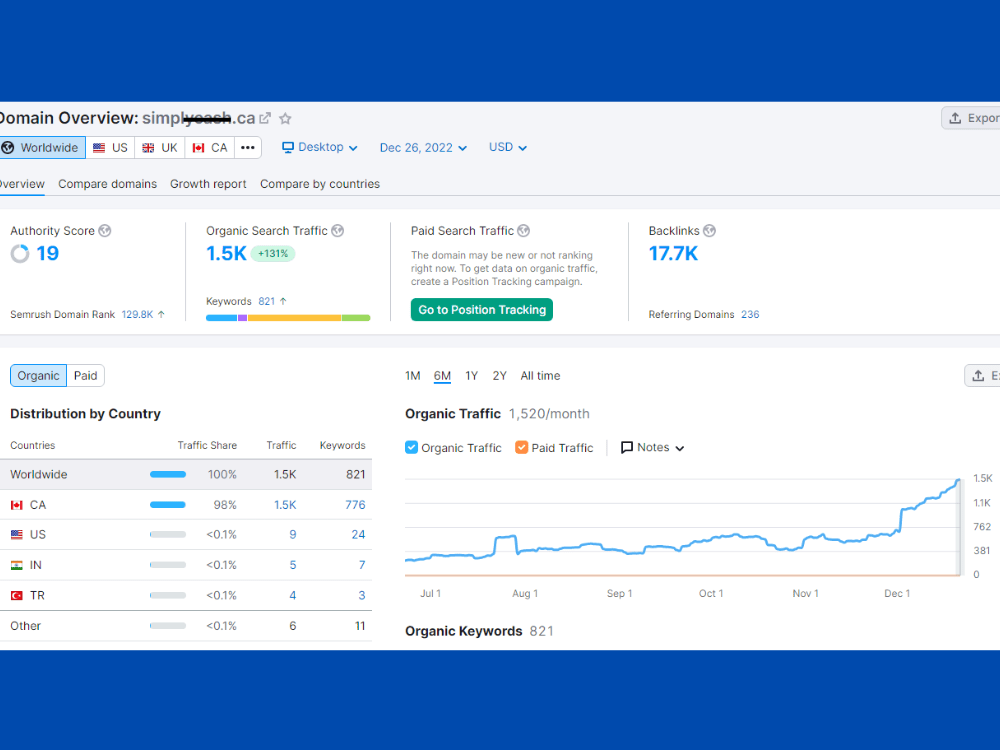This screenshot has width=1000, height=750.
Task: Click the Authority Score info globe icon
Action: 105,231
